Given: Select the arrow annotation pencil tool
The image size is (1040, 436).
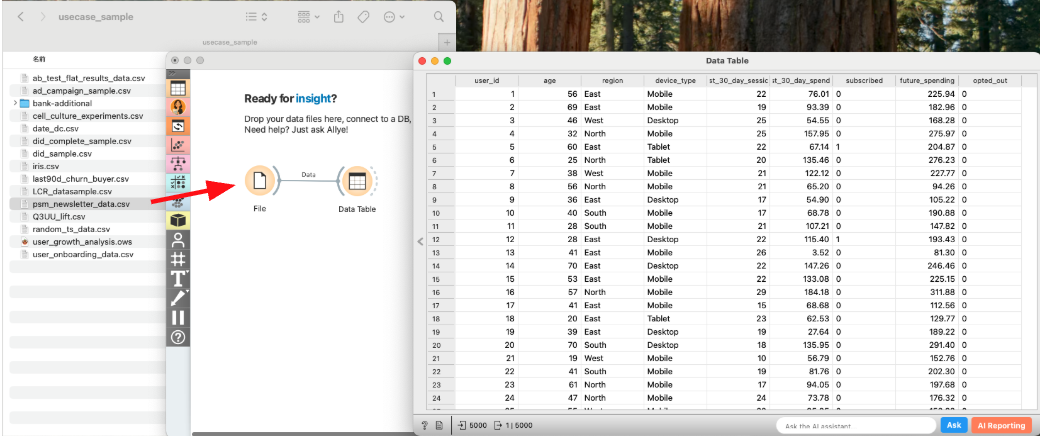Looking at the screenshot, I should 178,297.
